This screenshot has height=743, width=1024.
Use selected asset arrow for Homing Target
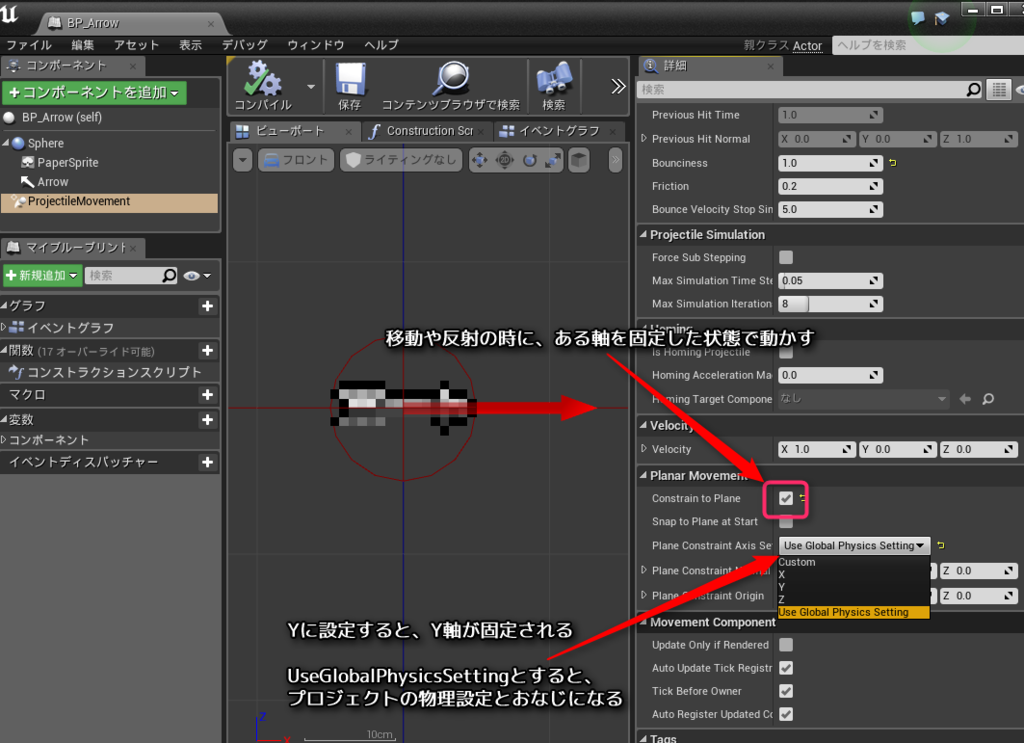965,399
